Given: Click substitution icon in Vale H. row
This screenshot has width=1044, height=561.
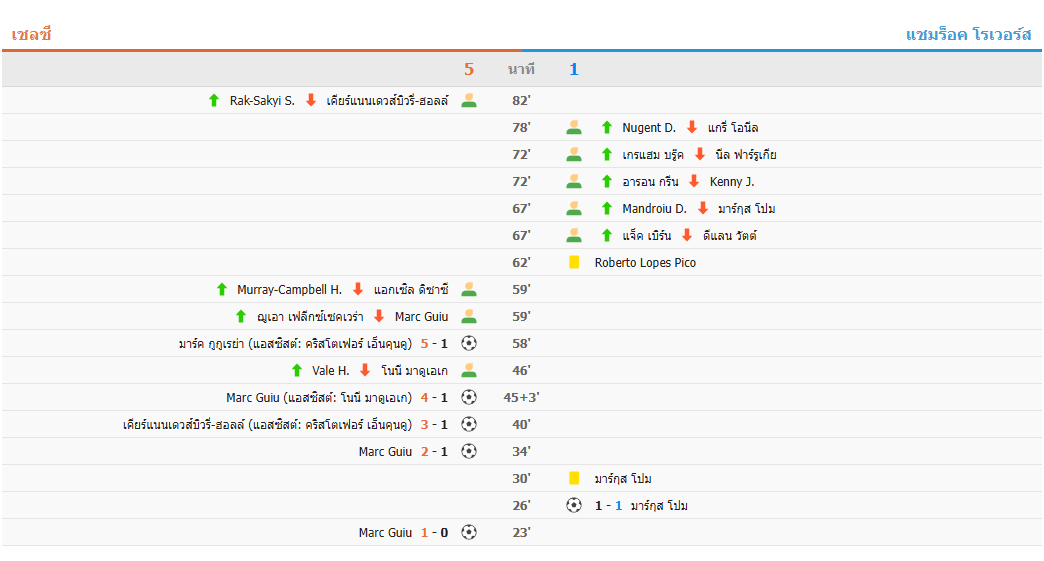Looking at the screenshot, I should pos(469,371).
